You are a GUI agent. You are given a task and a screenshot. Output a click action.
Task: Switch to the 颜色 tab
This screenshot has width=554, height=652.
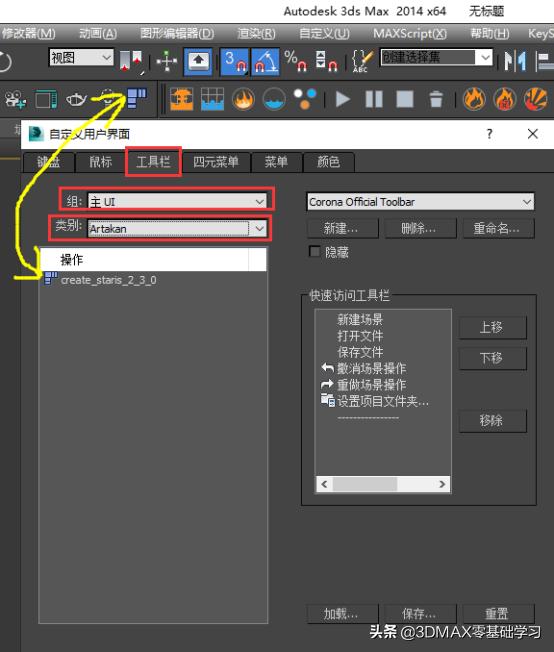coord(329,162)
